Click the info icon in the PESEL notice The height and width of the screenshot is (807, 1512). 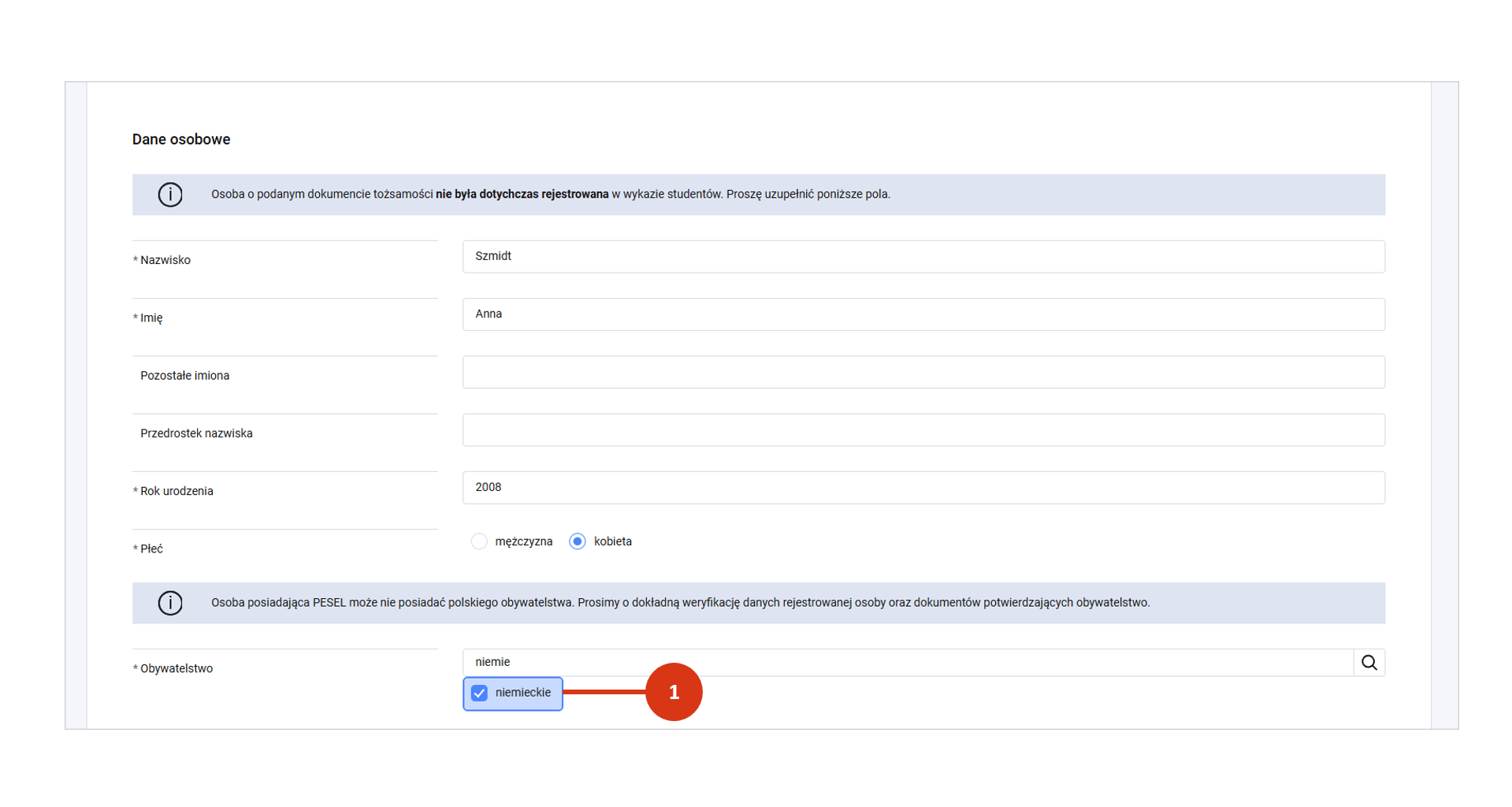pos(170,603)
